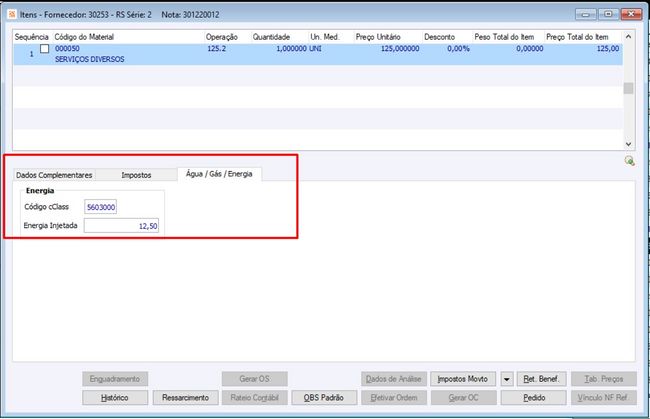650x419 pixels.
Task: Click the Preço Total do Item header
Action: coord(577,37)
